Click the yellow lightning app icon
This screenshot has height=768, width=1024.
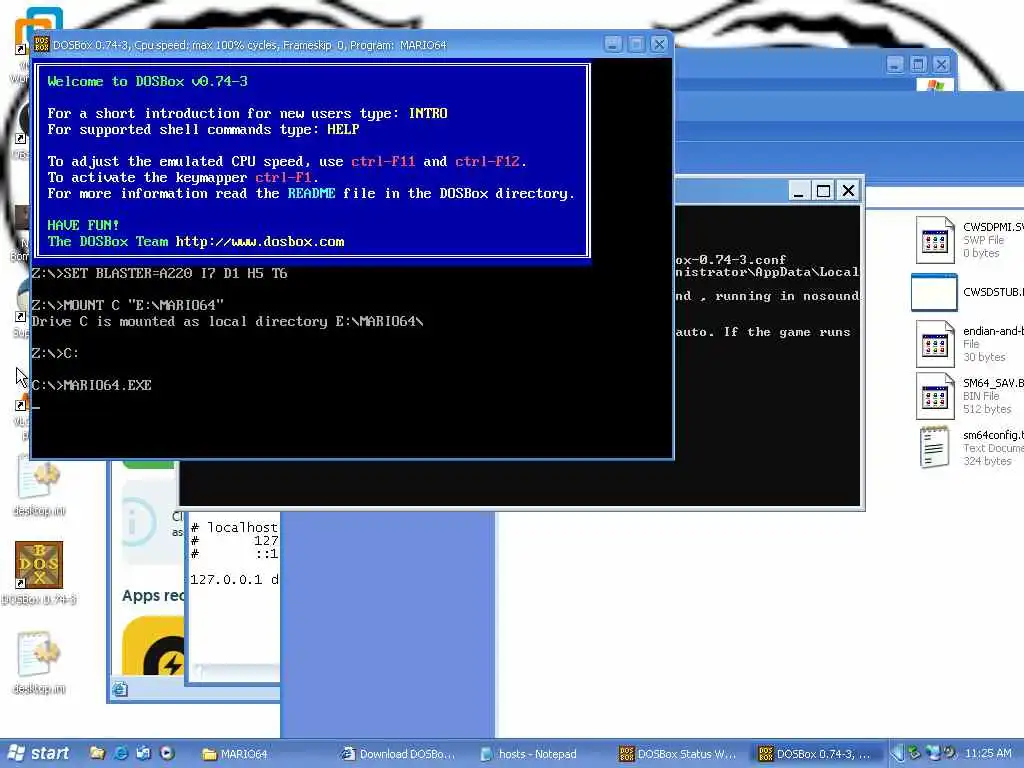click(154, 646)
